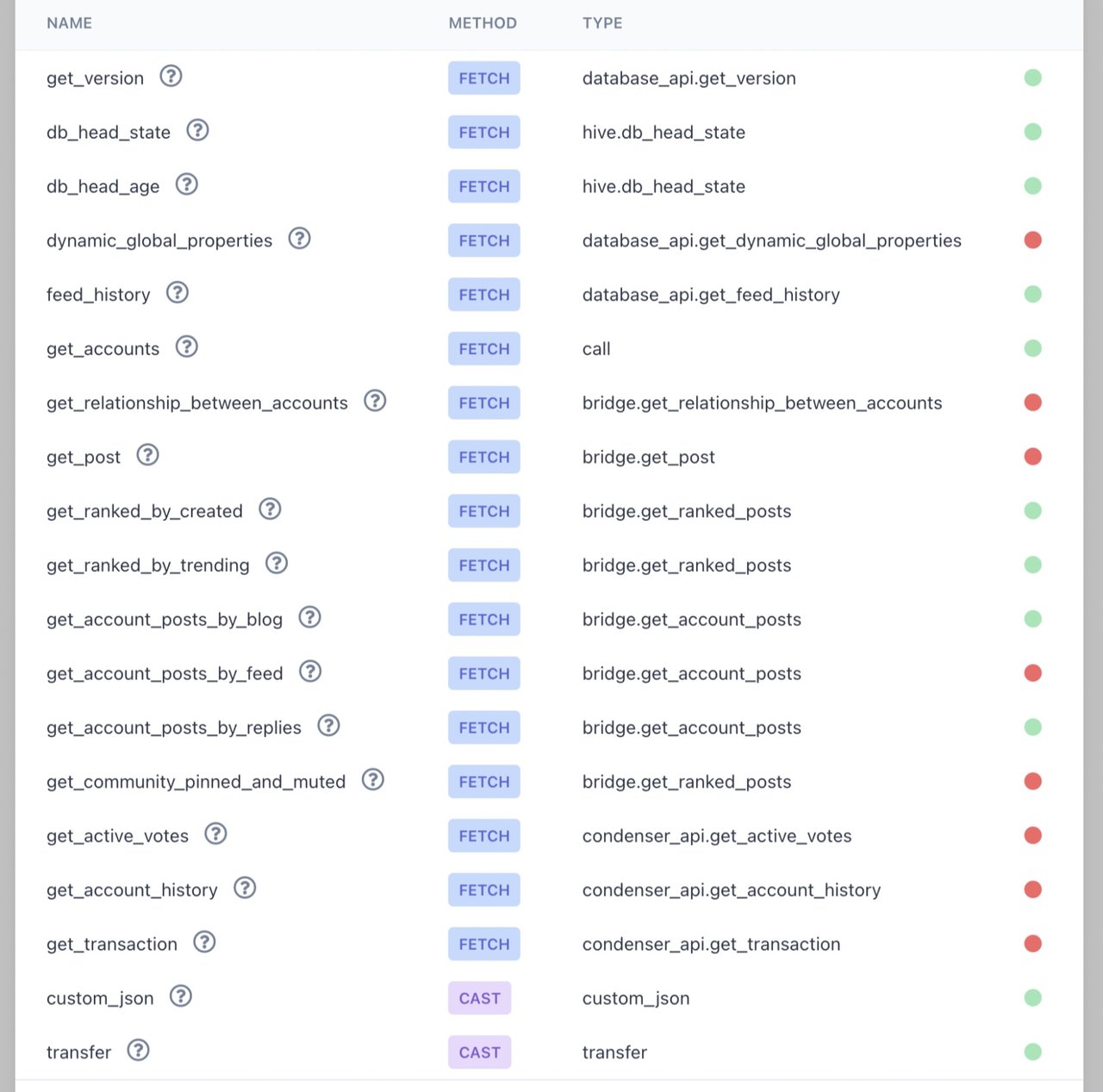Click red status dot for get_post
Screen dimensions: 1103x1092
(1032, 457)
